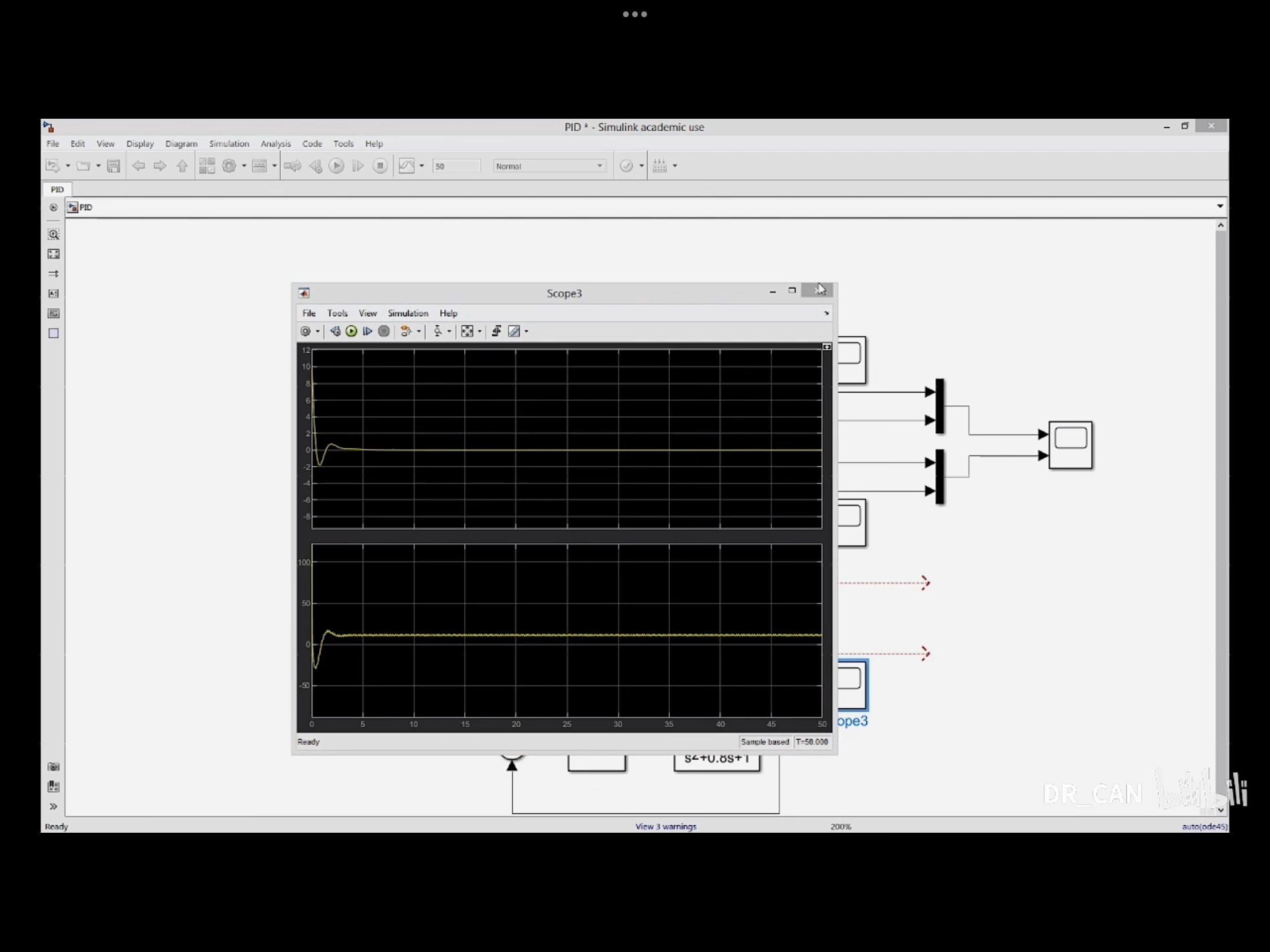Add an Annotation using the text icon
Screen dimensions: 1270x952
tap(54, 294)
